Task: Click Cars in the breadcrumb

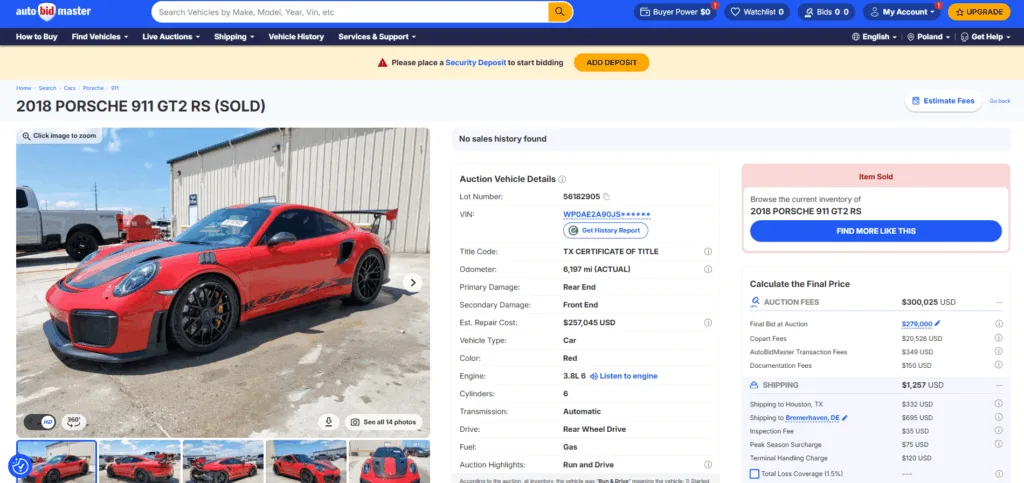Action: (69, 87)
